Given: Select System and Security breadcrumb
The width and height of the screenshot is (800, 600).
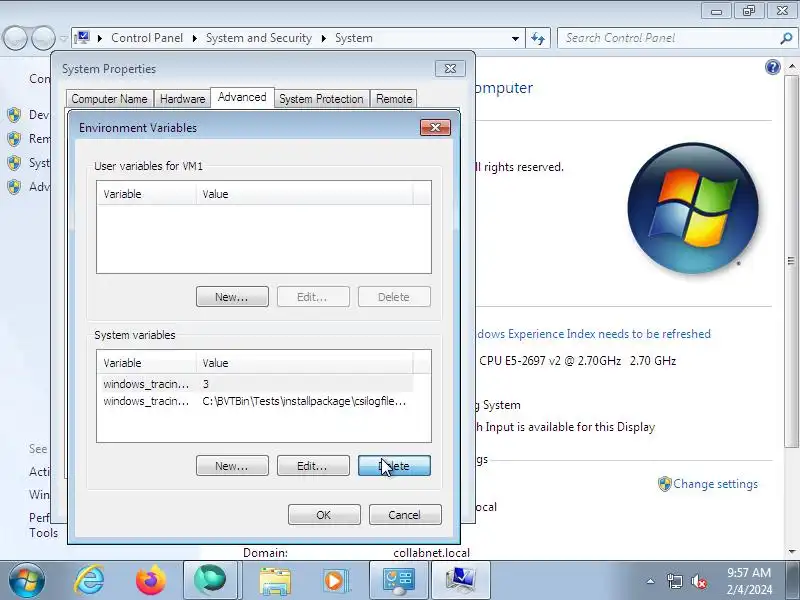Looking at the screenshot, I should 259,38.
